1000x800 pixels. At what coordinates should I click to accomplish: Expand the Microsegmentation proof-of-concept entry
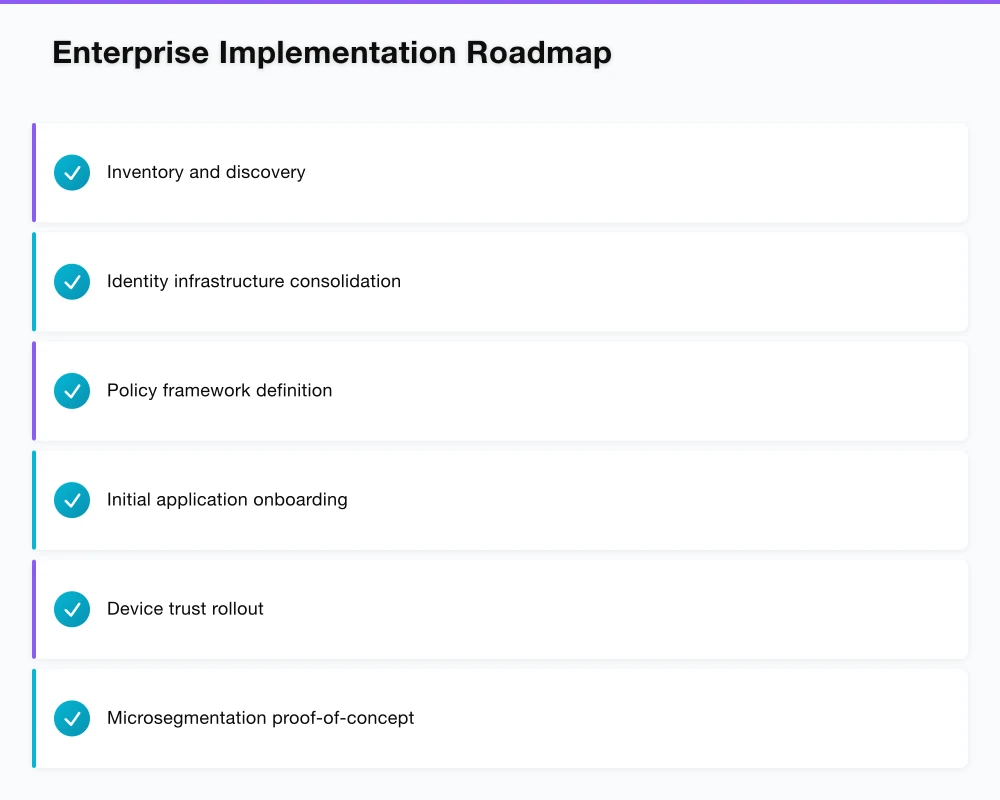500,717
